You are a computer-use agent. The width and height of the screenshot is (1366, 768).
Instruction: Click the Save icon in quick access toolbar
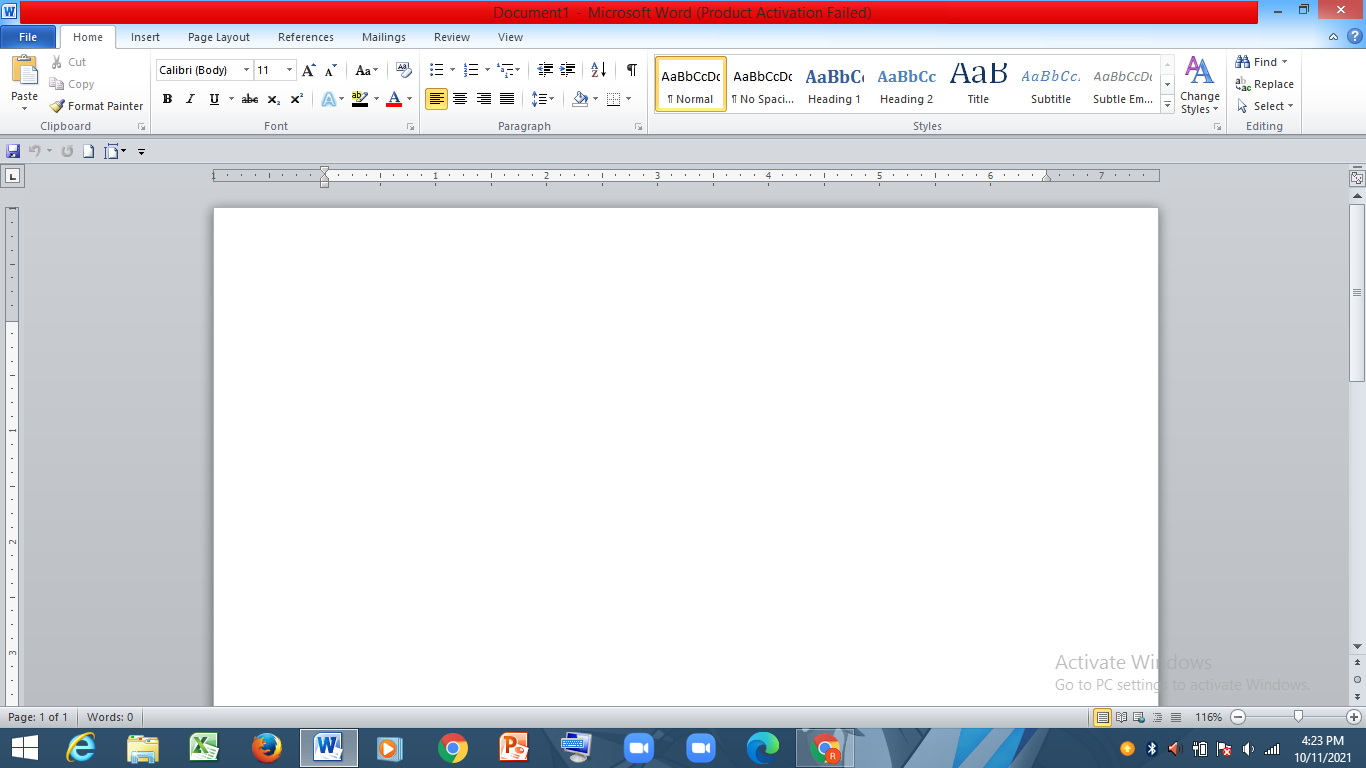point(13,151)
